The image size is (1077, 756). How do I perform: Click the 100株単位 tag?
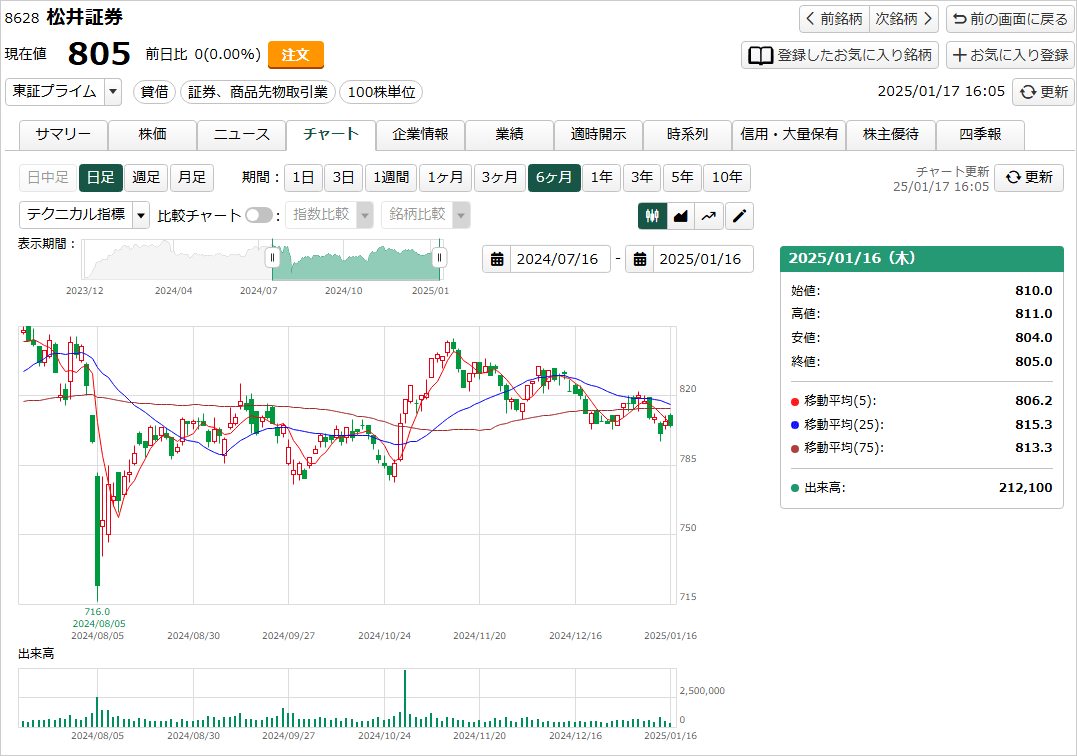pos(381,92)
